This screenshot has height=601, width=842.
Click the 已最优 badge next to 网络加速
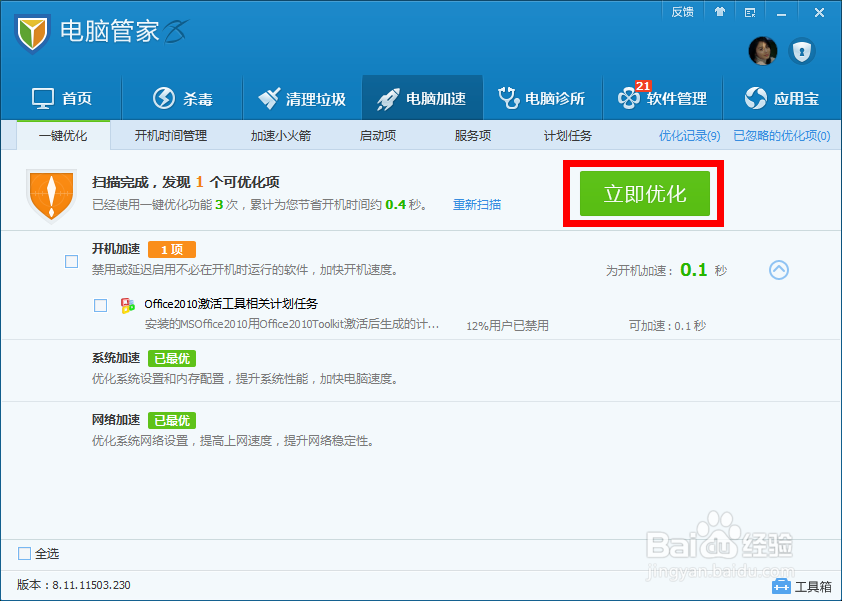click(172, 420)
